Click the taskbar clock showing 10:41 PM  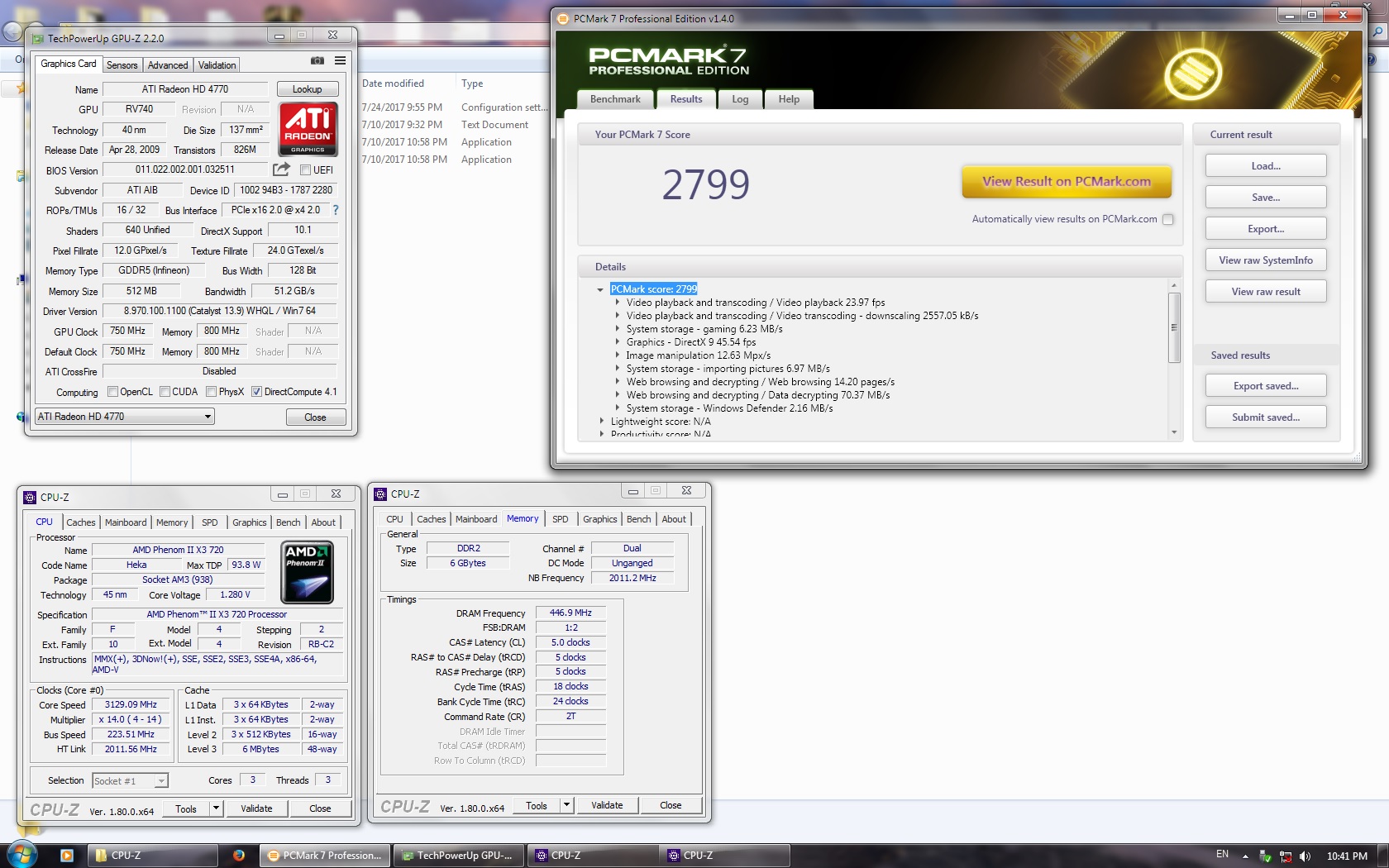coord(1347,856)
